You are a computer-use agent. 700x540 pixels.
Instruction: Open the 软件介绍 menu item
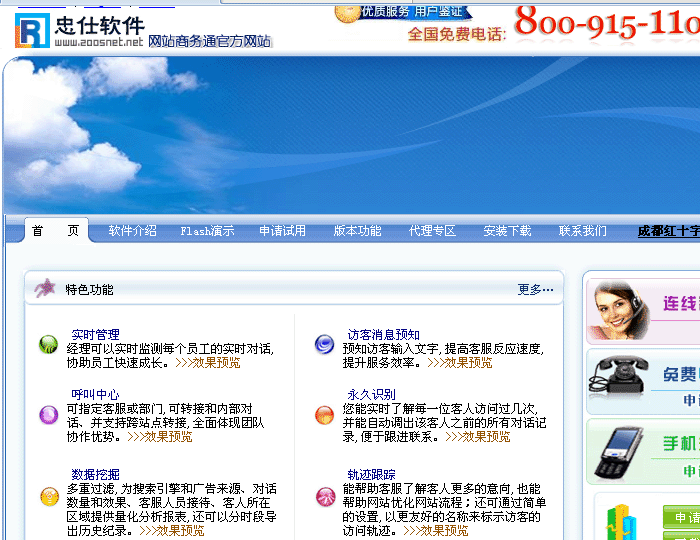(132, 231)
